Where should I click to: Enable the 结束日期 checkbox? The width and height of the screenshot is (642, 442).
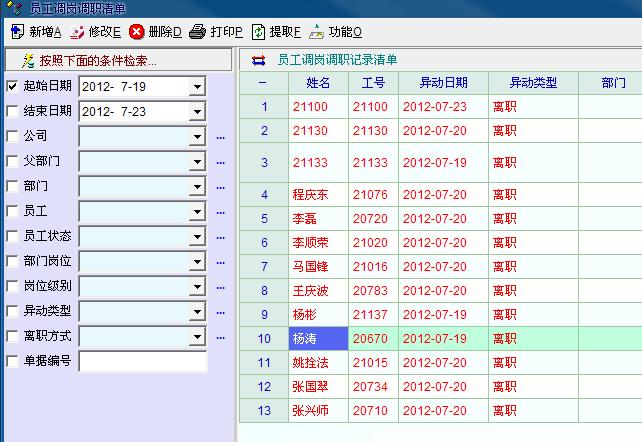13,111
